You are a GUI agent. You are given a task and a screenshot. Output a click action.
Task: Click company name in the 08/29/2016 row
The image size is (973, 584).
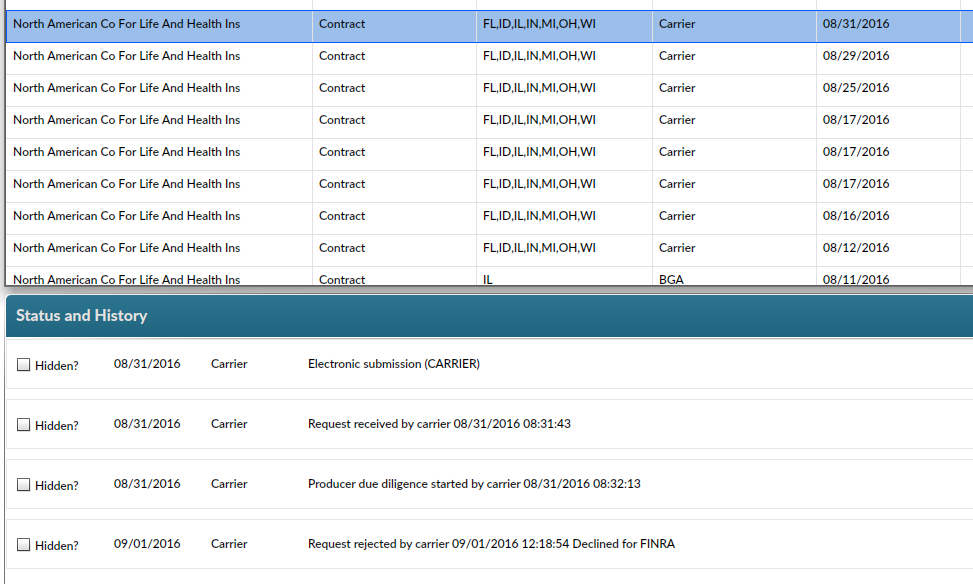tap(127, 56)
